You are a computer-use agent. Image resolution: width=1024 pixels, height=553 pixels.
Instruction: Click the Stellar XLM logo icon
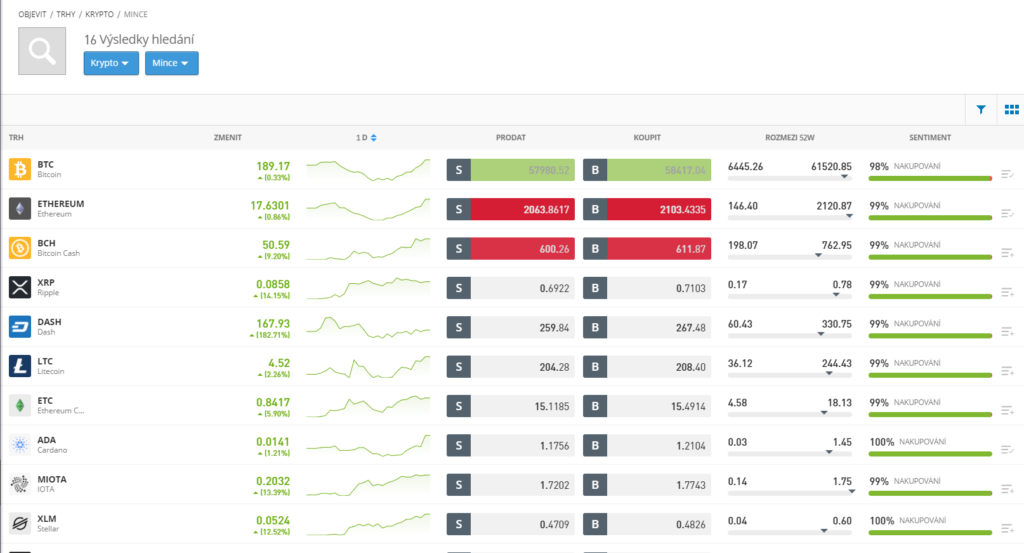[20, 524]
